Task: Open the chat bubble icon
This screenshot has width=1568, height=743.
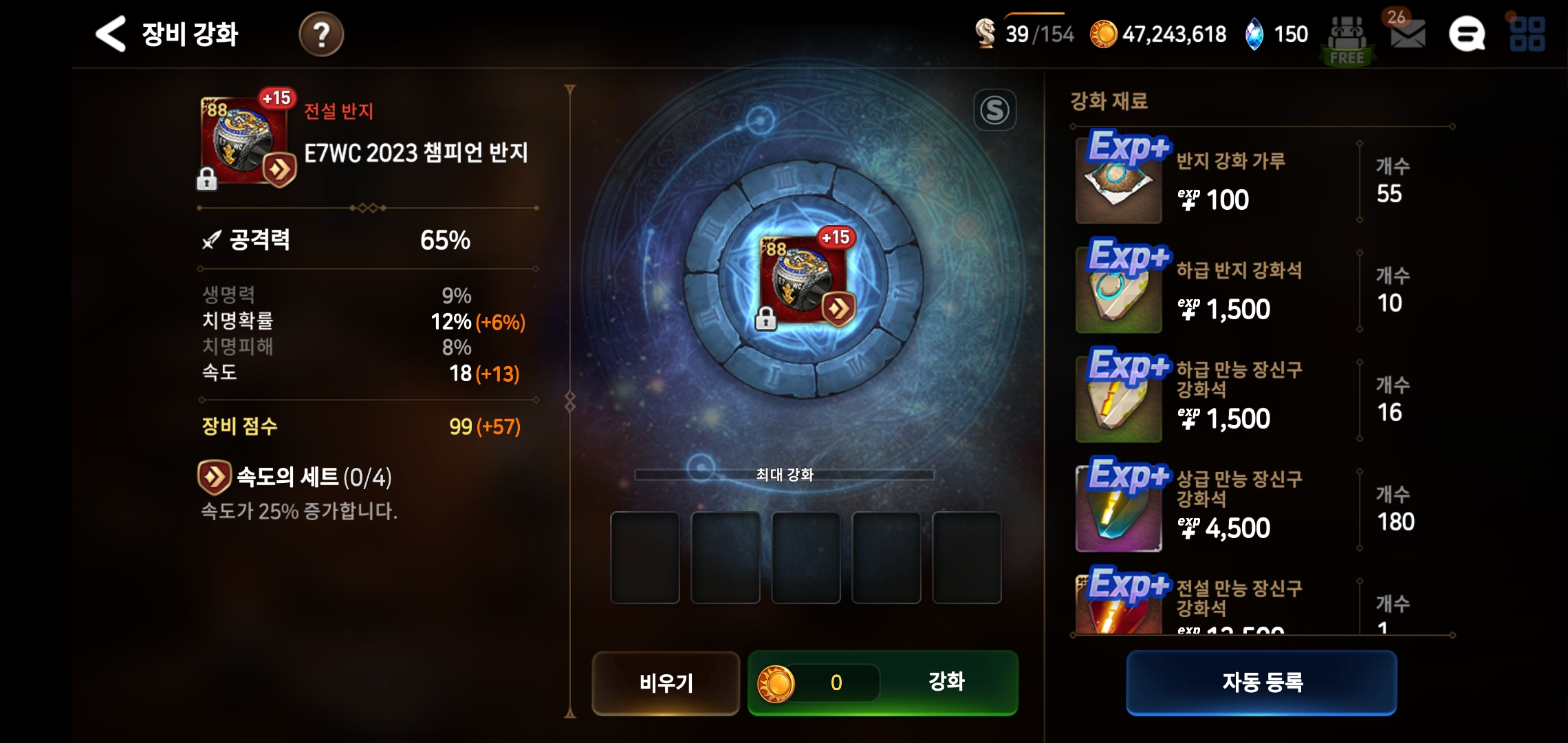Action: click(x=1466, y=34)
